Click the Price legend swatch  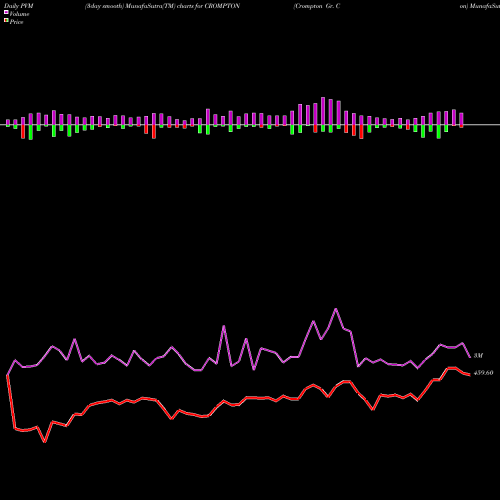pyautogui.click(x=6, y=20)
